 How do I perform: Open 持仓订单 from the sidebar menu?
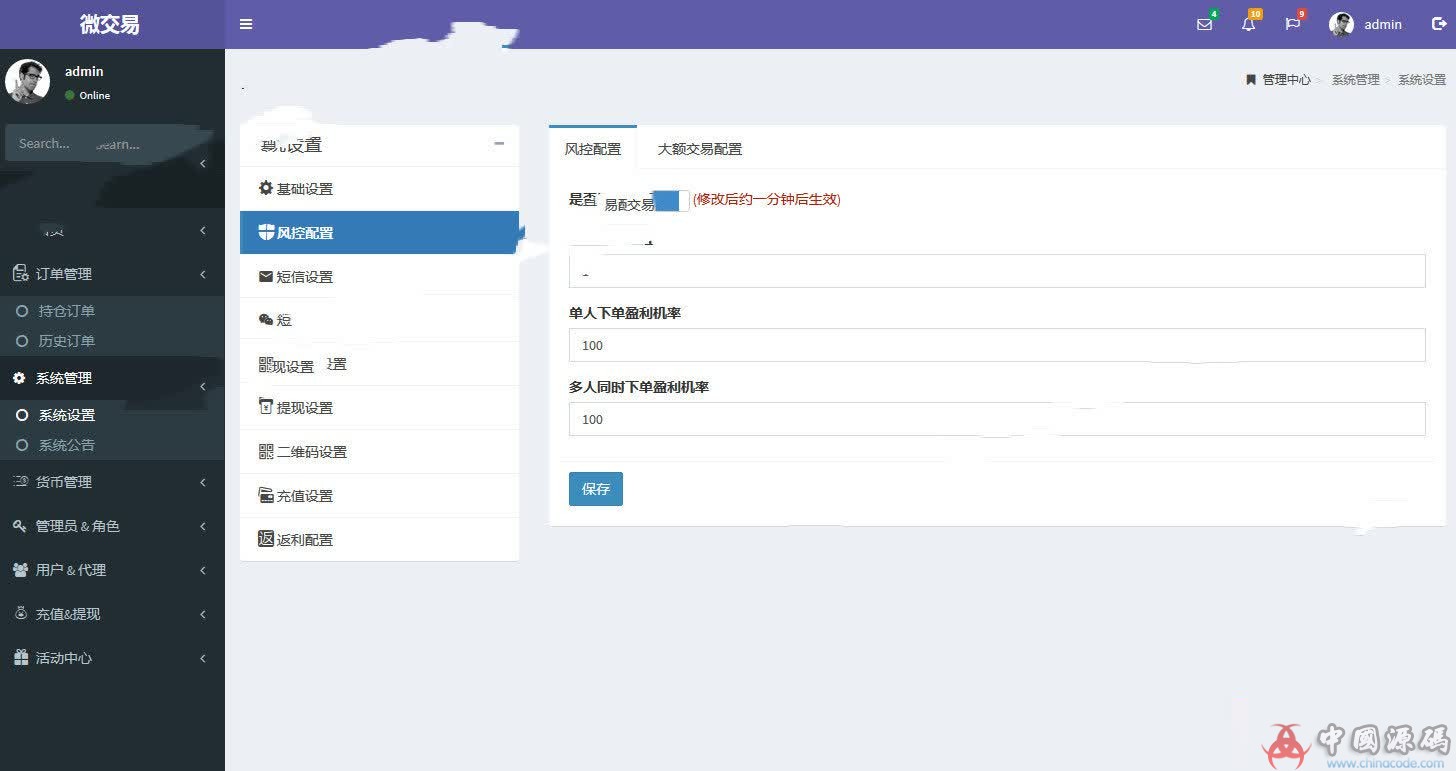tap(67, 311)
